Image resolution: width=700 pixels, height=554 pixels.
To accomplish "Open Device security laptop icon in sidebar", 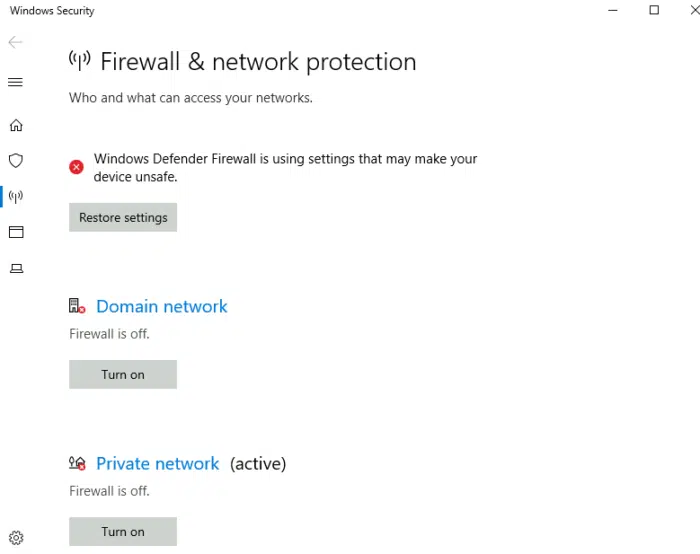I will click(x=16, y=268).
